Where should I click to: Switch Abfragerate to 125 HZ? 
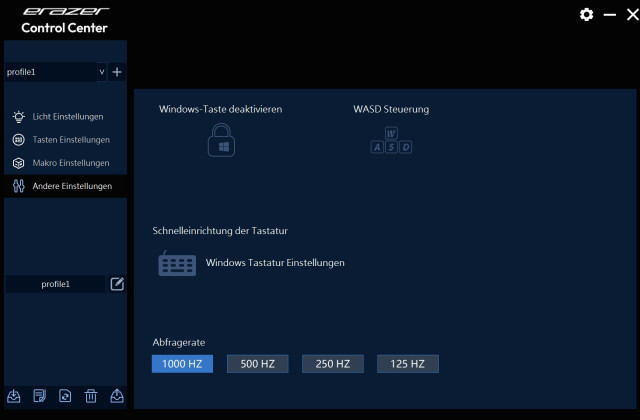pyautogui.click(x=407, y=364)
